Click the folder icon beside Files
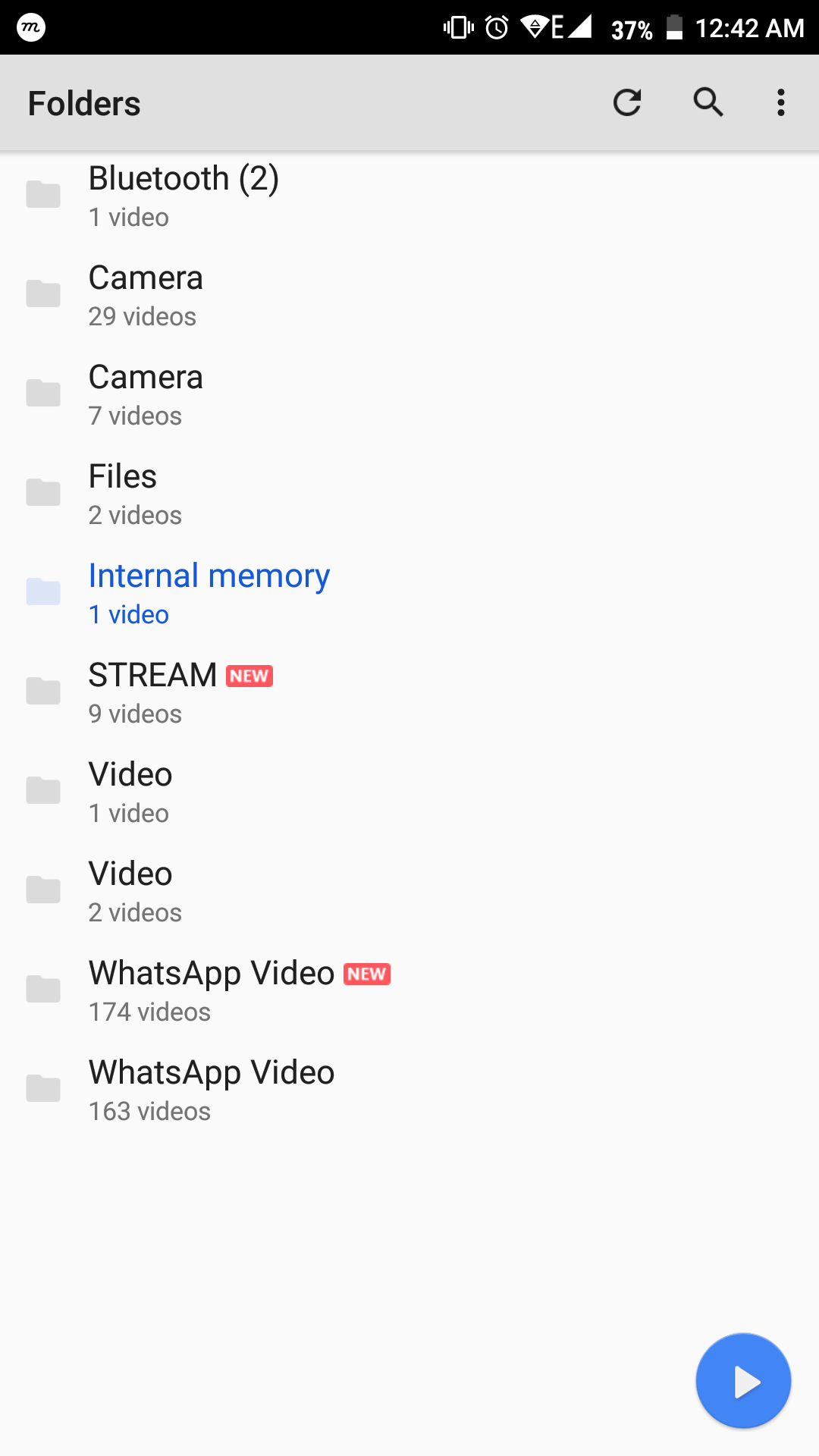The height and width of the screenshot is (1456, 819). [x=43, y=492]
